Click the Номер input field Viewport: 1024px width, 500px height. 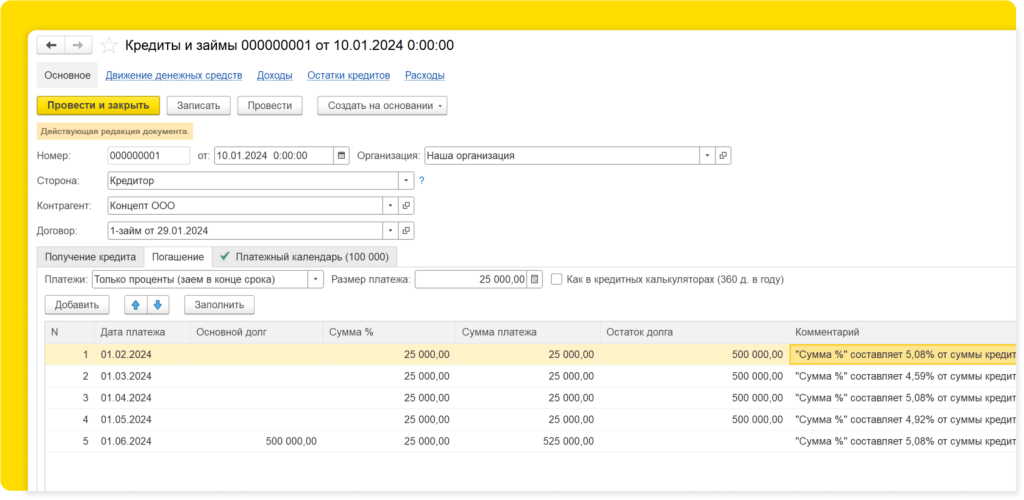(148, 156)
